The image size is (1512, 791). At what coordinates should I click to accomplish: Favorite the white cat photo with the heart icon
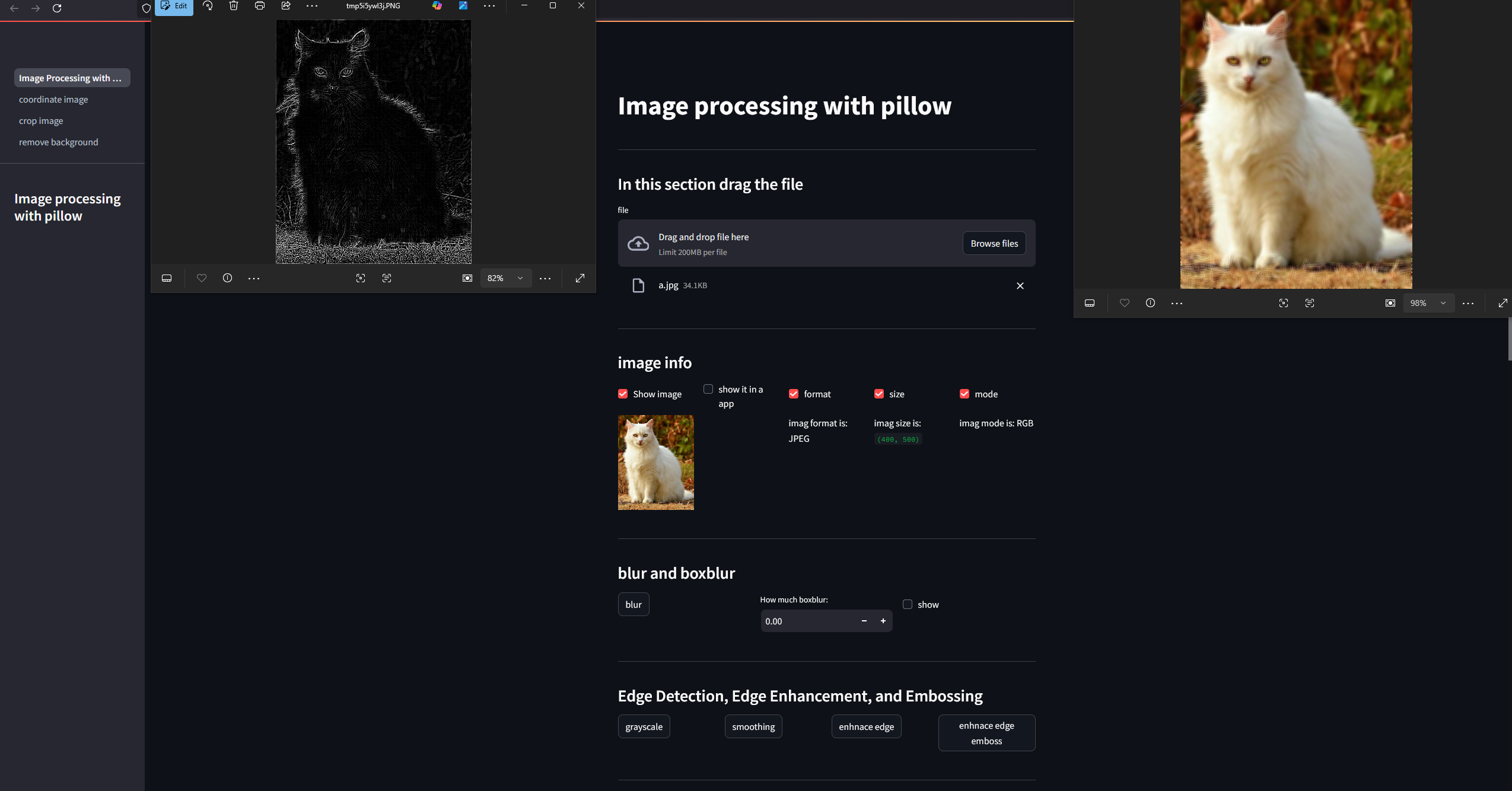[1125, 303]
